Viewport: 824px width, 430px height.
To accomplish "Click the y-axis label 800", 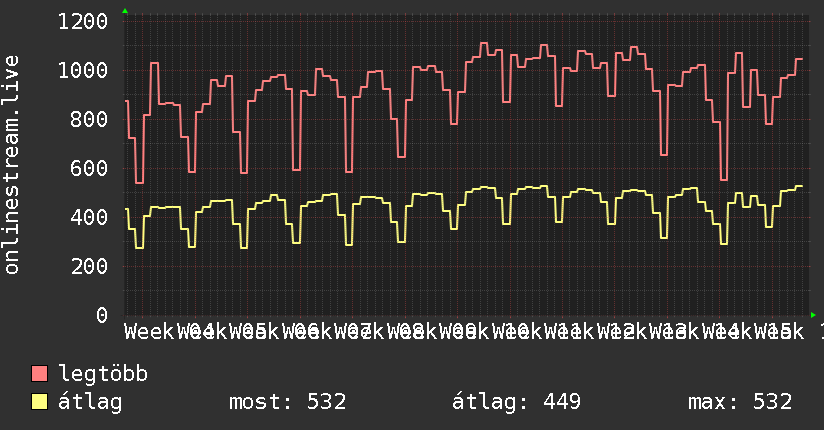I will point(89,119).
